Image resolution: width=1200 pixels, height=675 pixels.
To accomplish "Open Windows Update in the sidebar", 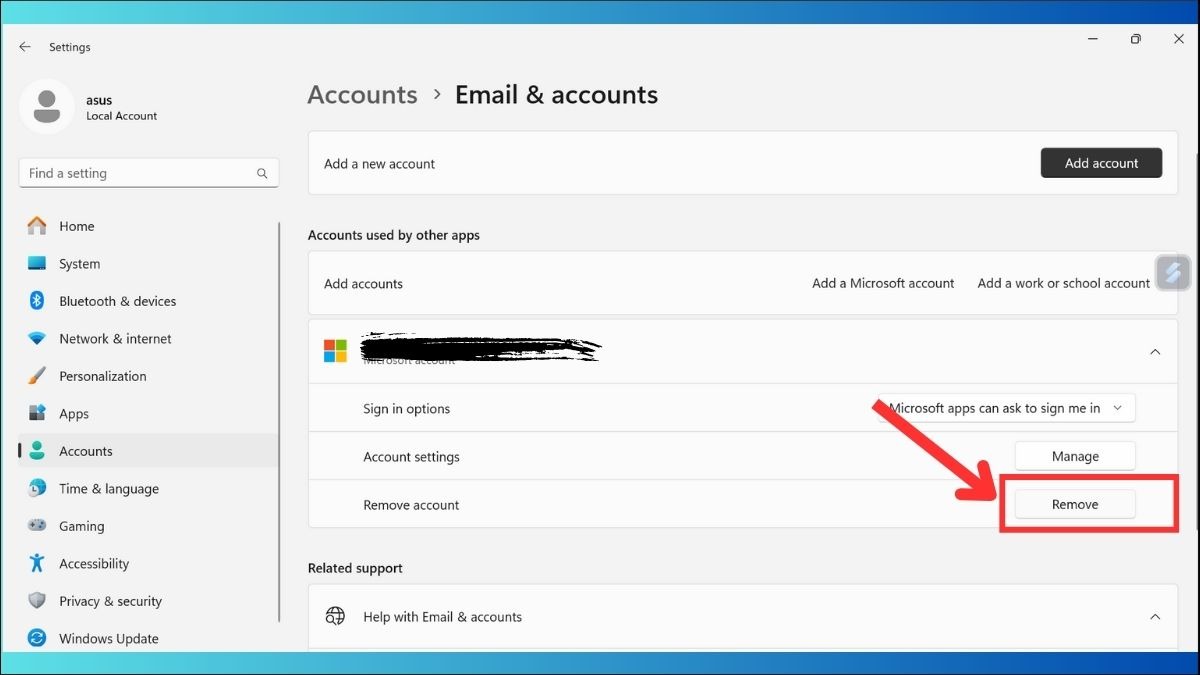I will coord(149,639).
